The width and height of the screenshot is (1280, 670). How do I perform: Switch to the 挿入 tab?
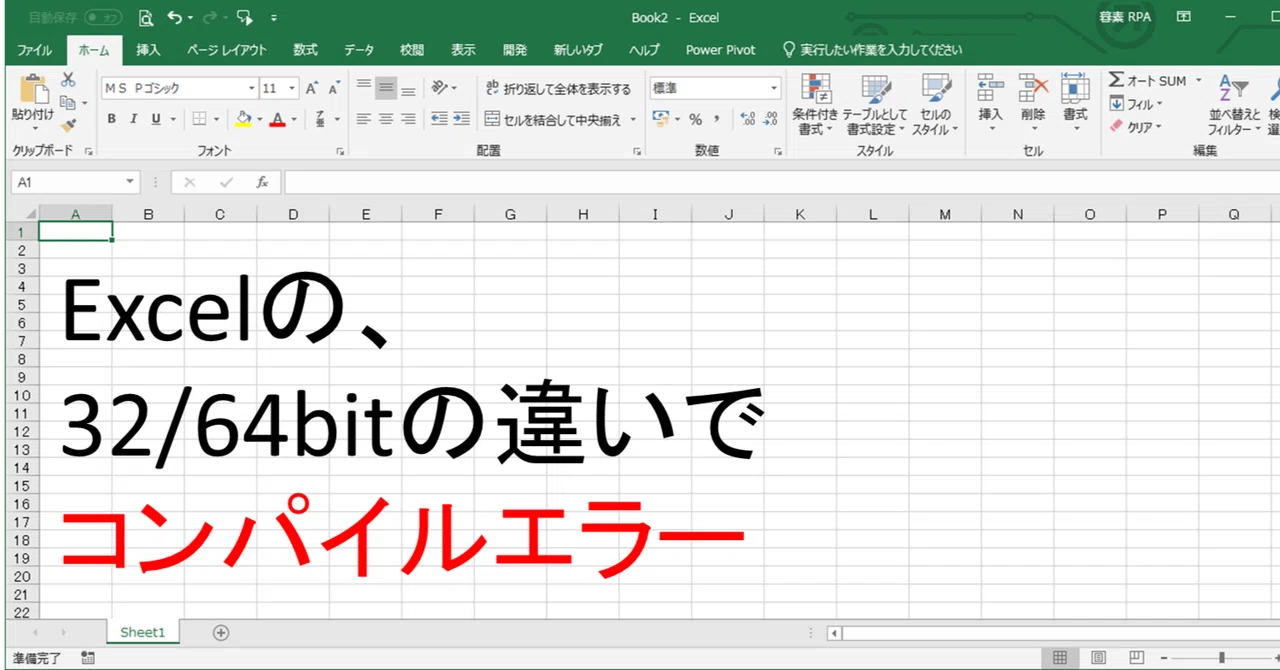148,50
